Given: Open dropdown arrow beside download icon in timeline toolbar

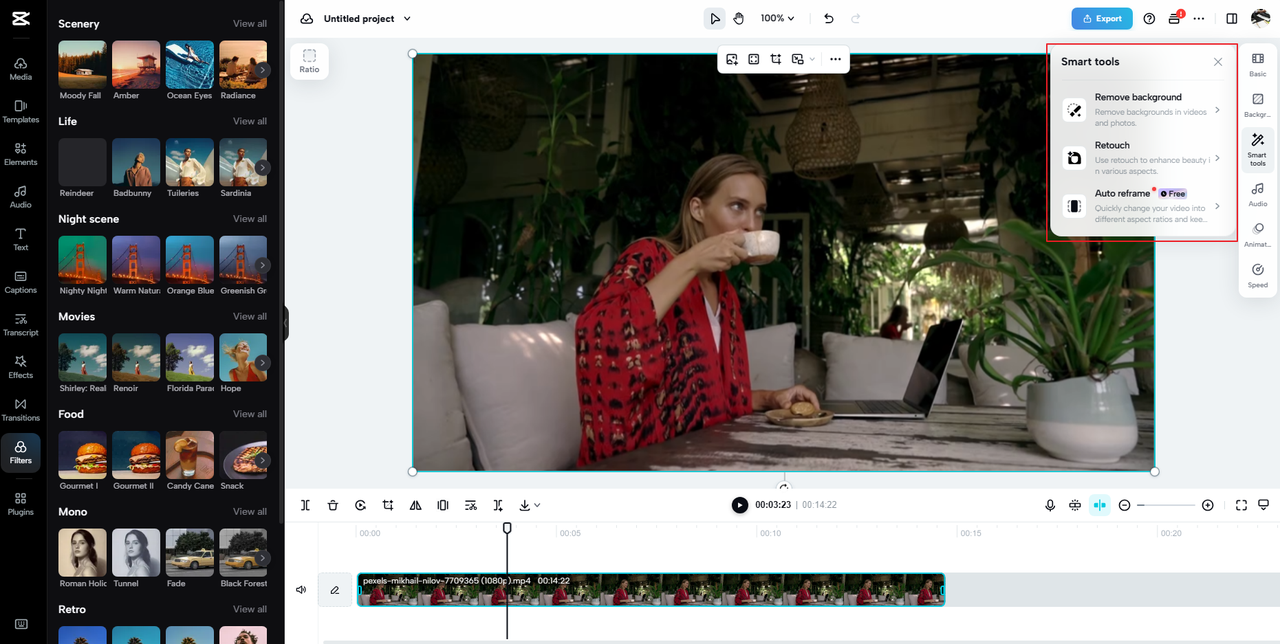Looking at the screenshot, I should click(x=537, y=505).
